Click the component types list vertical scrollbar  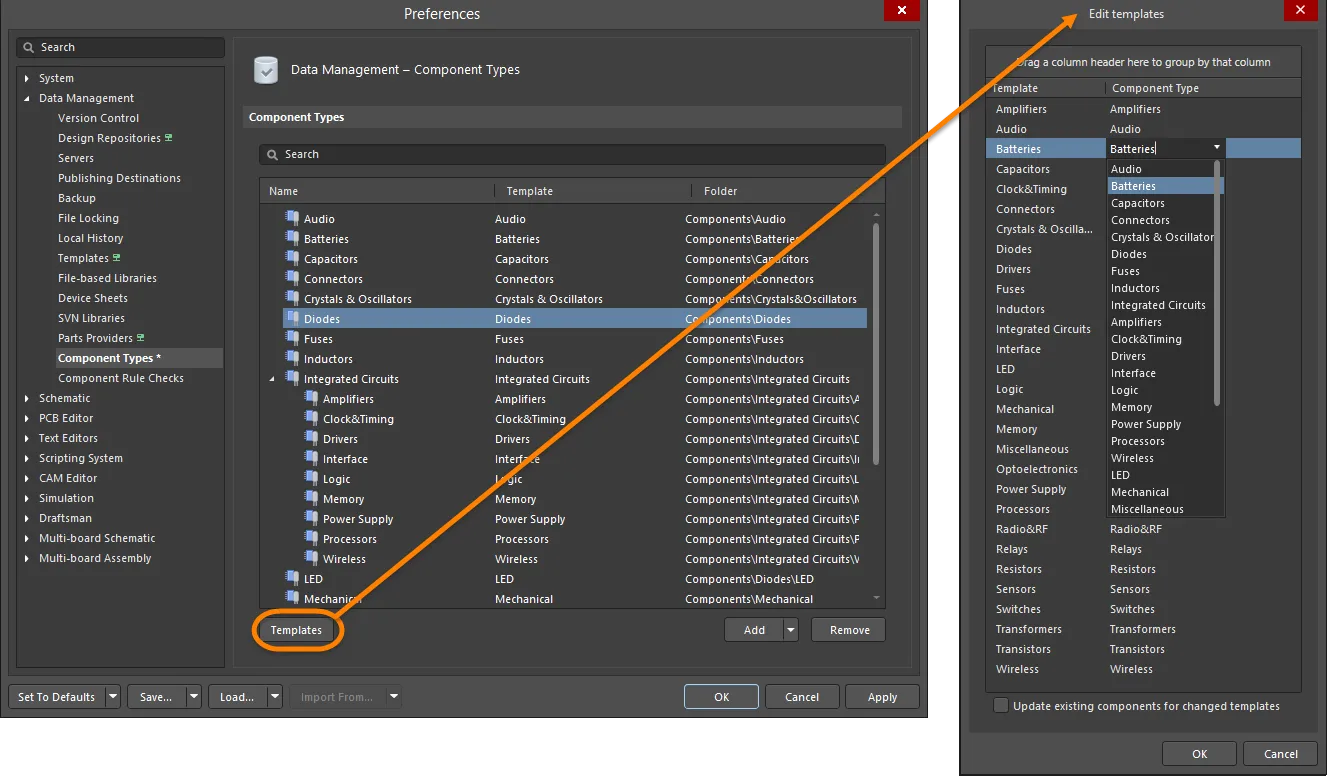pos(877,340)
